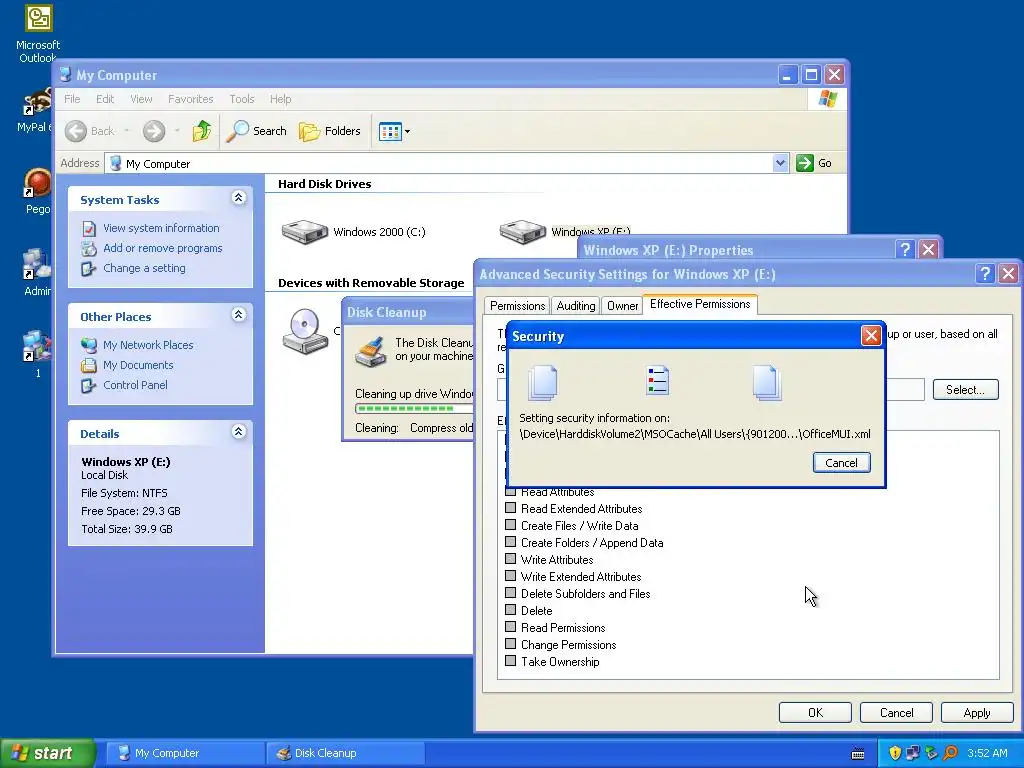Screen dimensions: 1024x768
Task: Open Control Panel link in Other Places
Action: tap(135, 385)
